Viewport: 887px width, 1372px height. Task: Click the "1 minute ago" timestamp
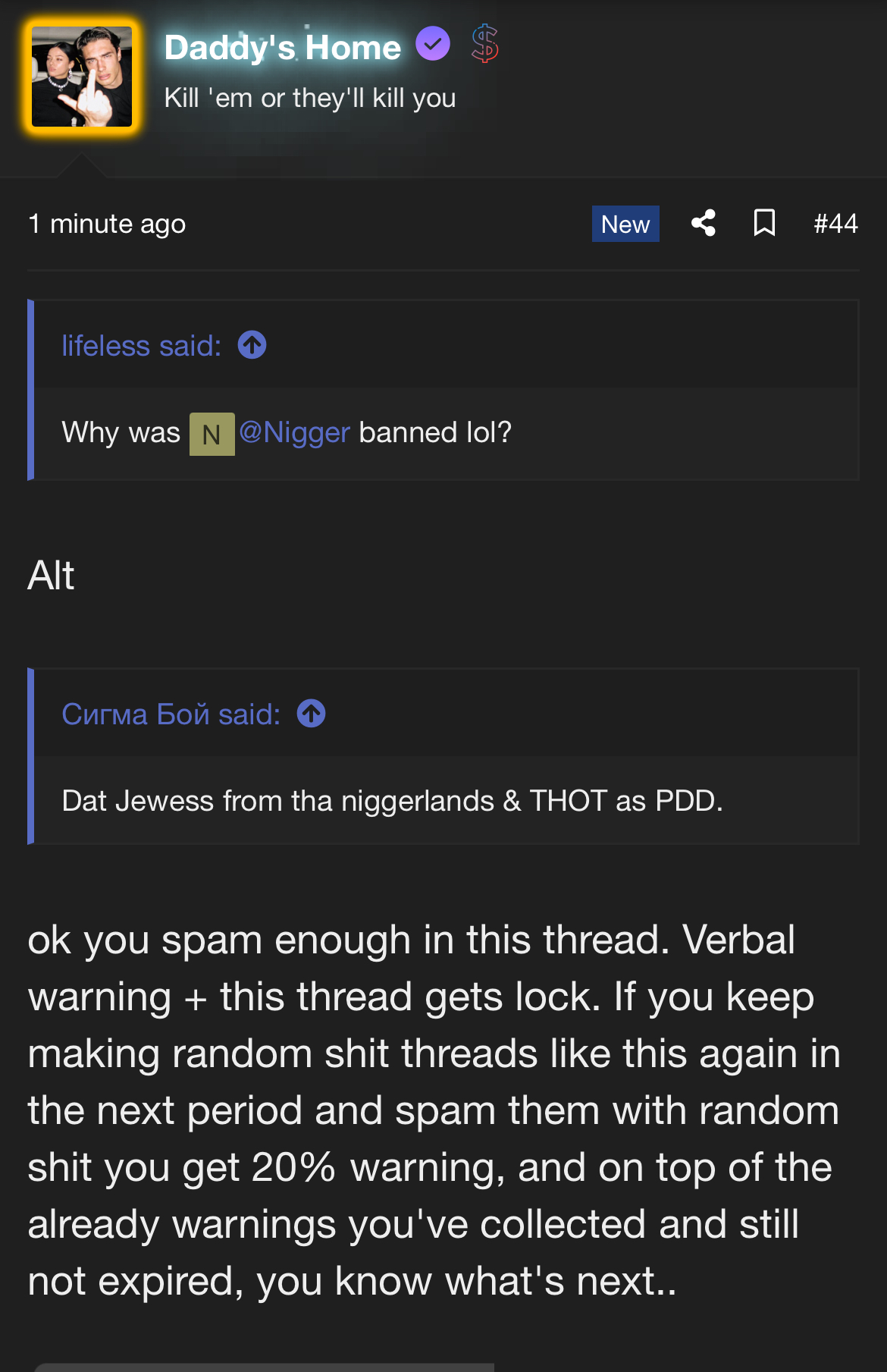click(x=107, y=224)
